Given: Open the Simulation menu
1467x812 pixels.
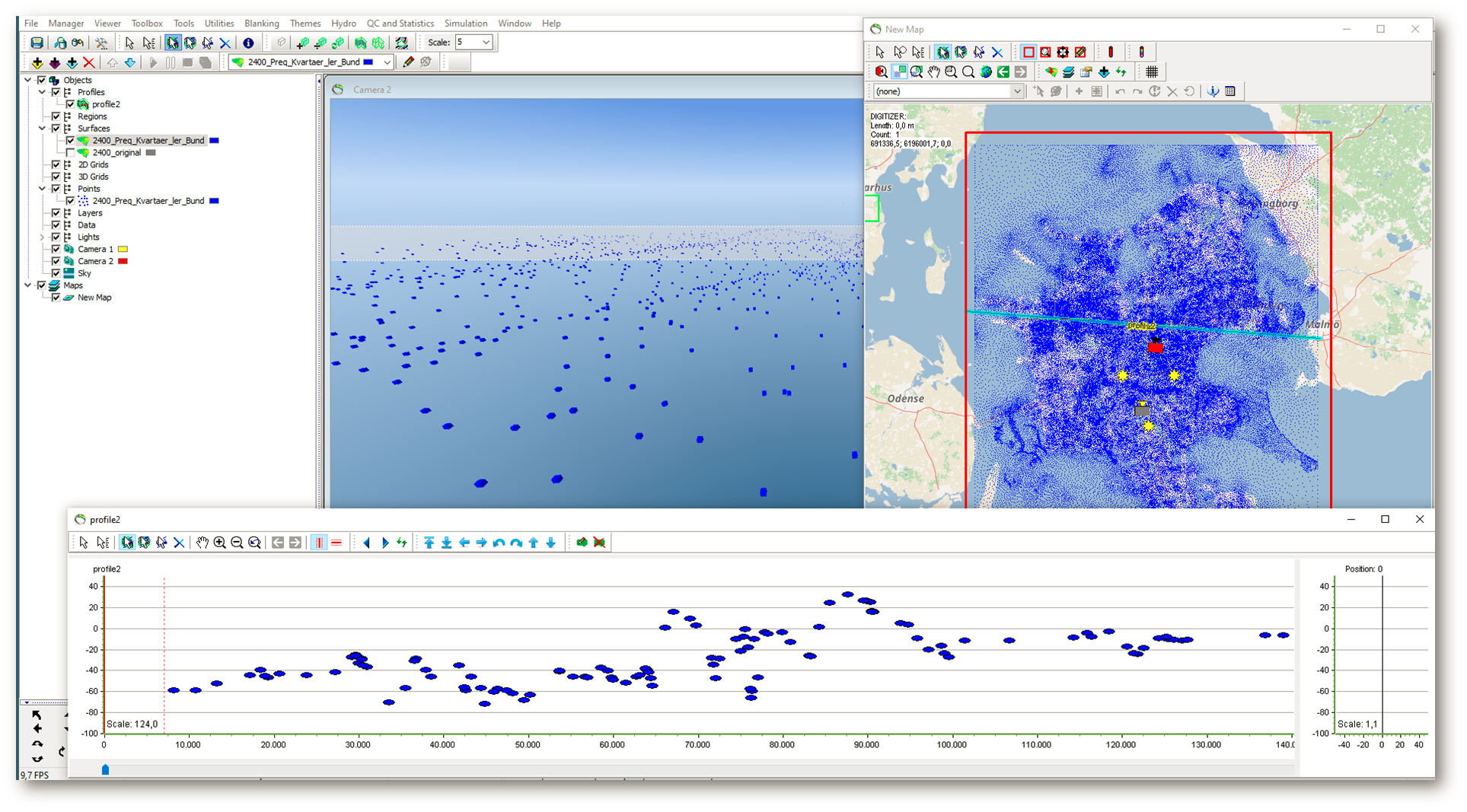Looking at the screenshot, I should click(466, 24).
